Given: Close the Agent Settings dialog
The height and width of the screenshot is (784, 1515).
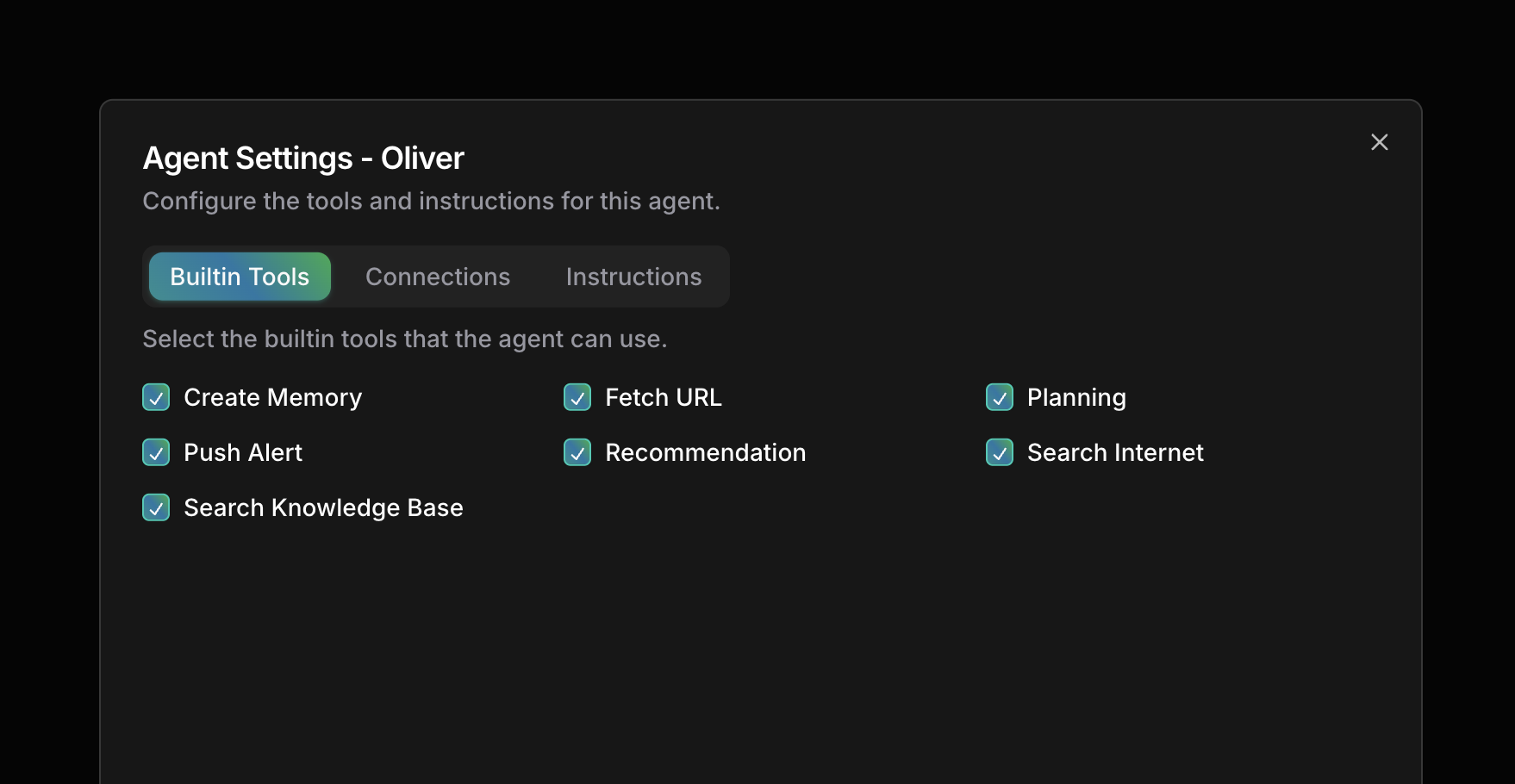Looking at the screenshot, I should click(x=1380, y=142).
